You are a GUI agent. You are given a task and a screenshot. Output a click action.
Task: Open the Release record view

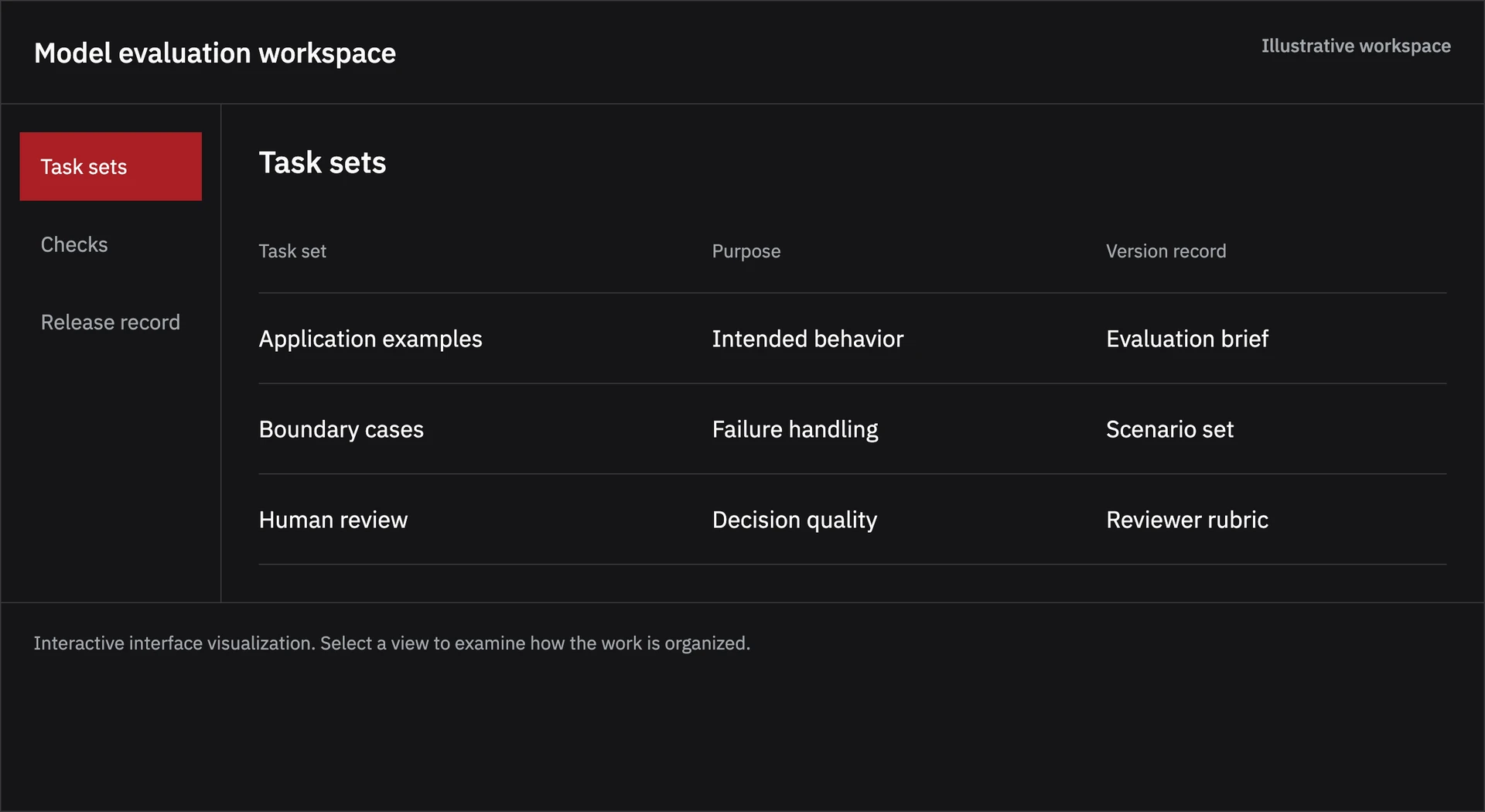tap(111, 322)
